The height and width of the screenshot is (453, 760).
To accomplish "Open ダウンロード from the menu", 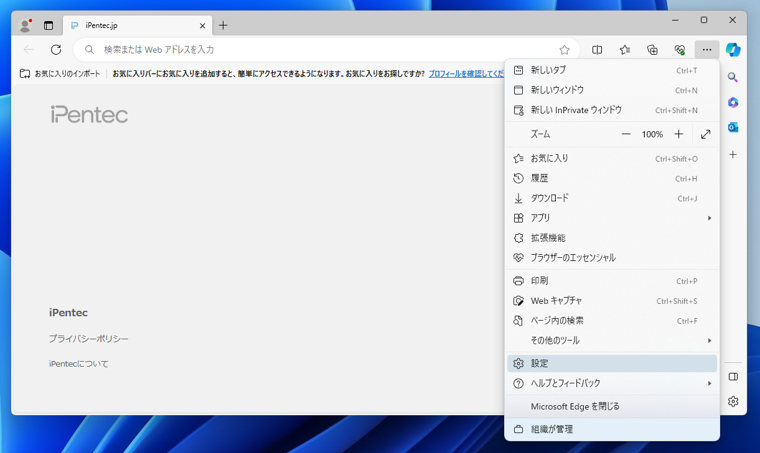I will click(x=612, y=198).
